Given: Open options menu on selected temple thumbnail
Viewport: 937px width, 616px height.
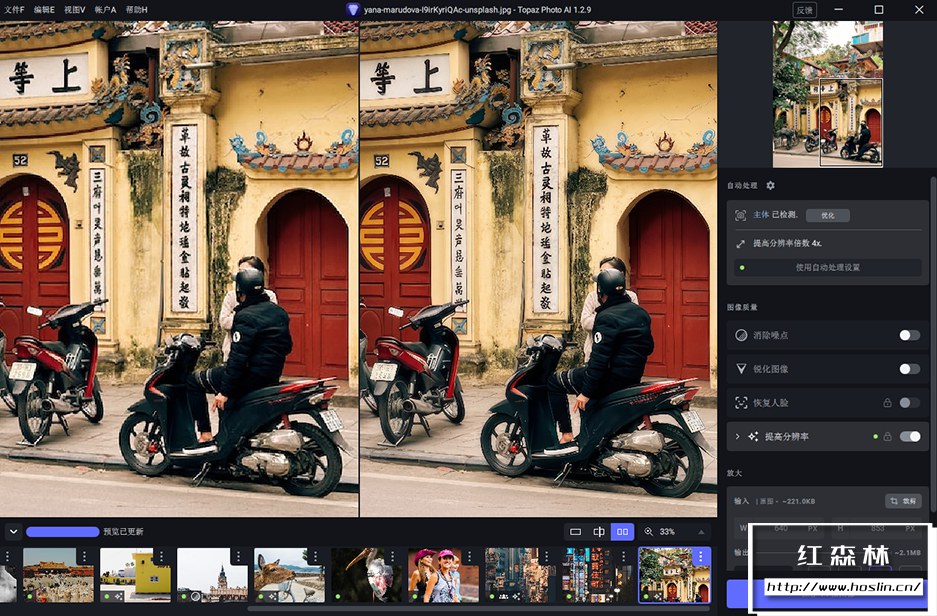Looking at the screenshot, I should pyautogui.click(x=701, y=557).
